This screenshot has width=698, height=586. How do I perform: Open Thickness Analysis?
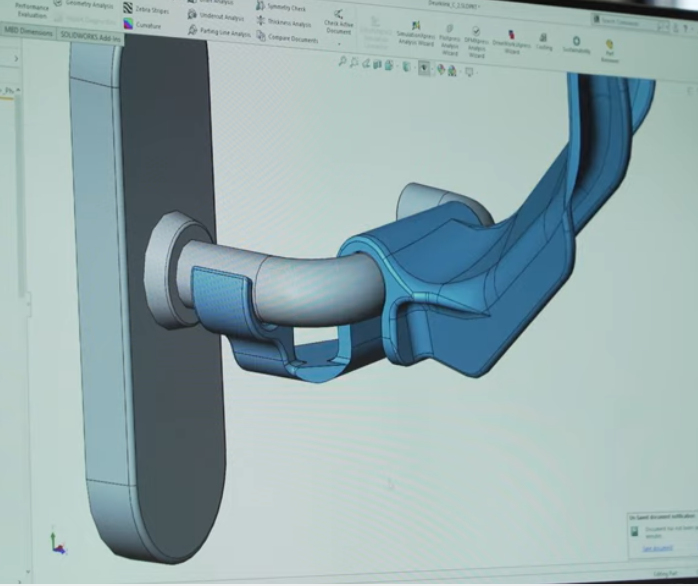(284, 22)
